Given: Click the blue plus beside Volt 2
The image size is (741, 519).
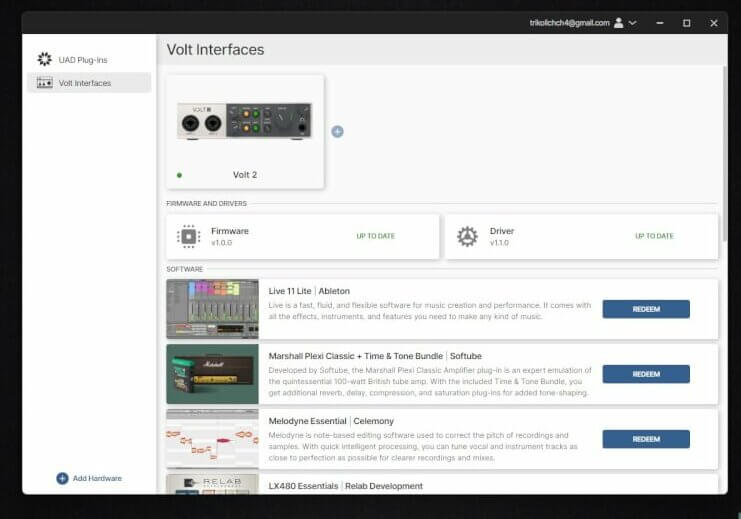Looking at the screenshot, I should (337, 132).
